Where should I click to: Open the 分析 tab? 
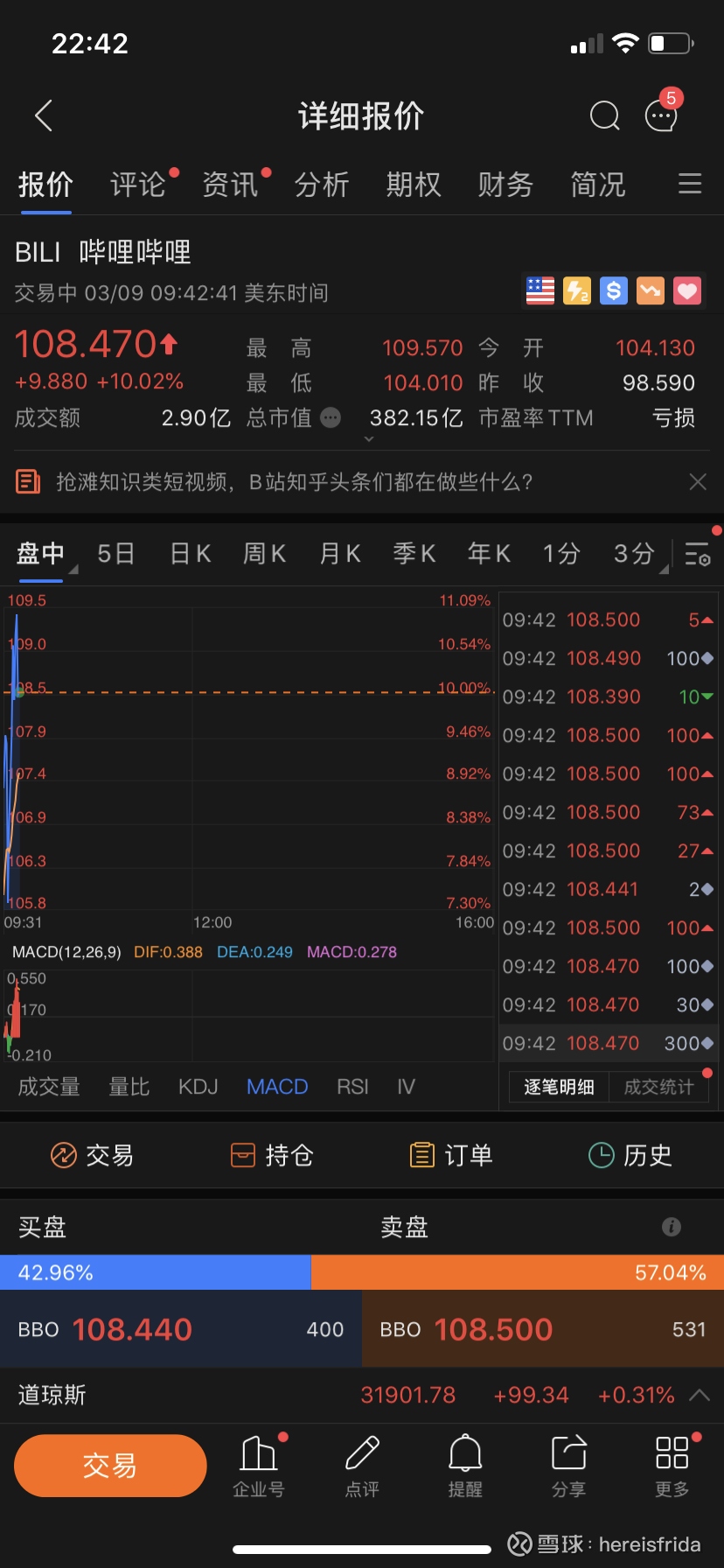click(322, 185)
